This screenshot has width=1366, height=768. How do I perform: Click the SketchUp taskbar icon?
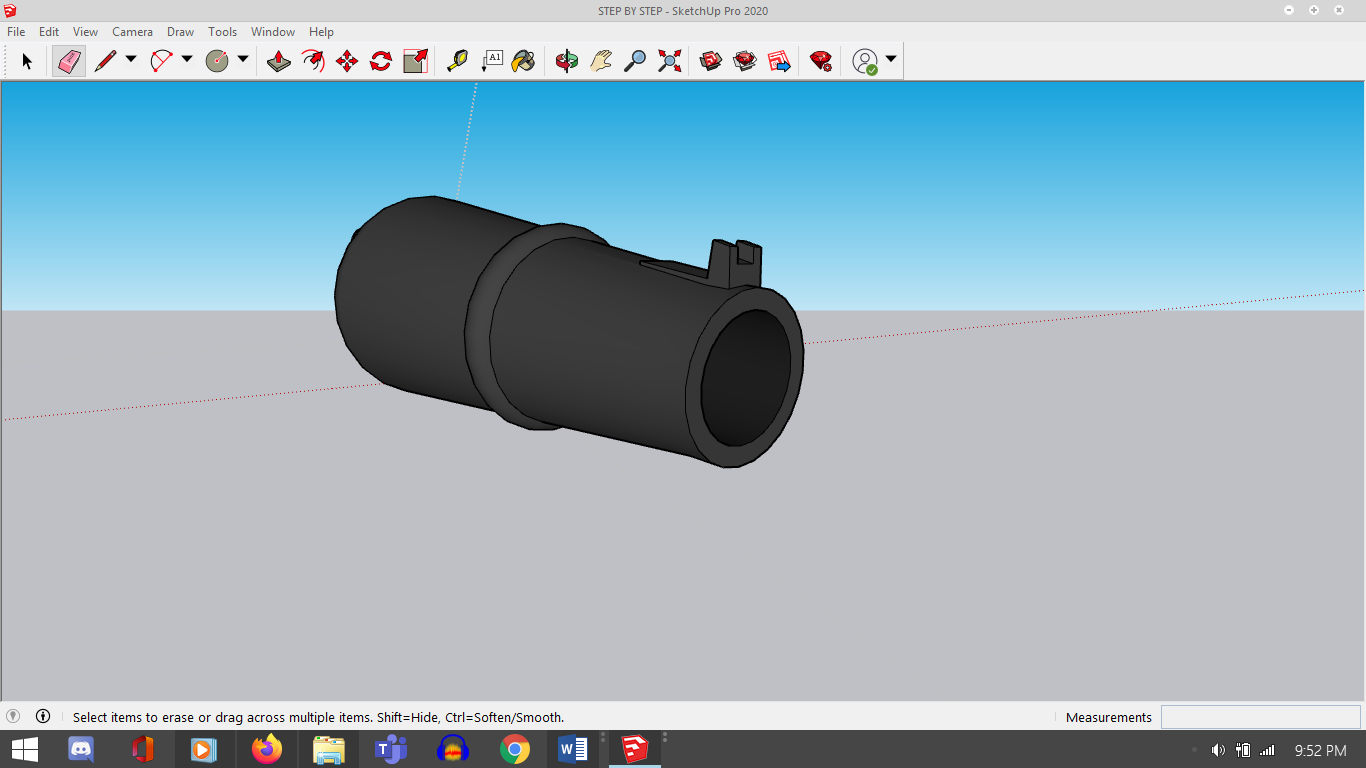(635, 749)
